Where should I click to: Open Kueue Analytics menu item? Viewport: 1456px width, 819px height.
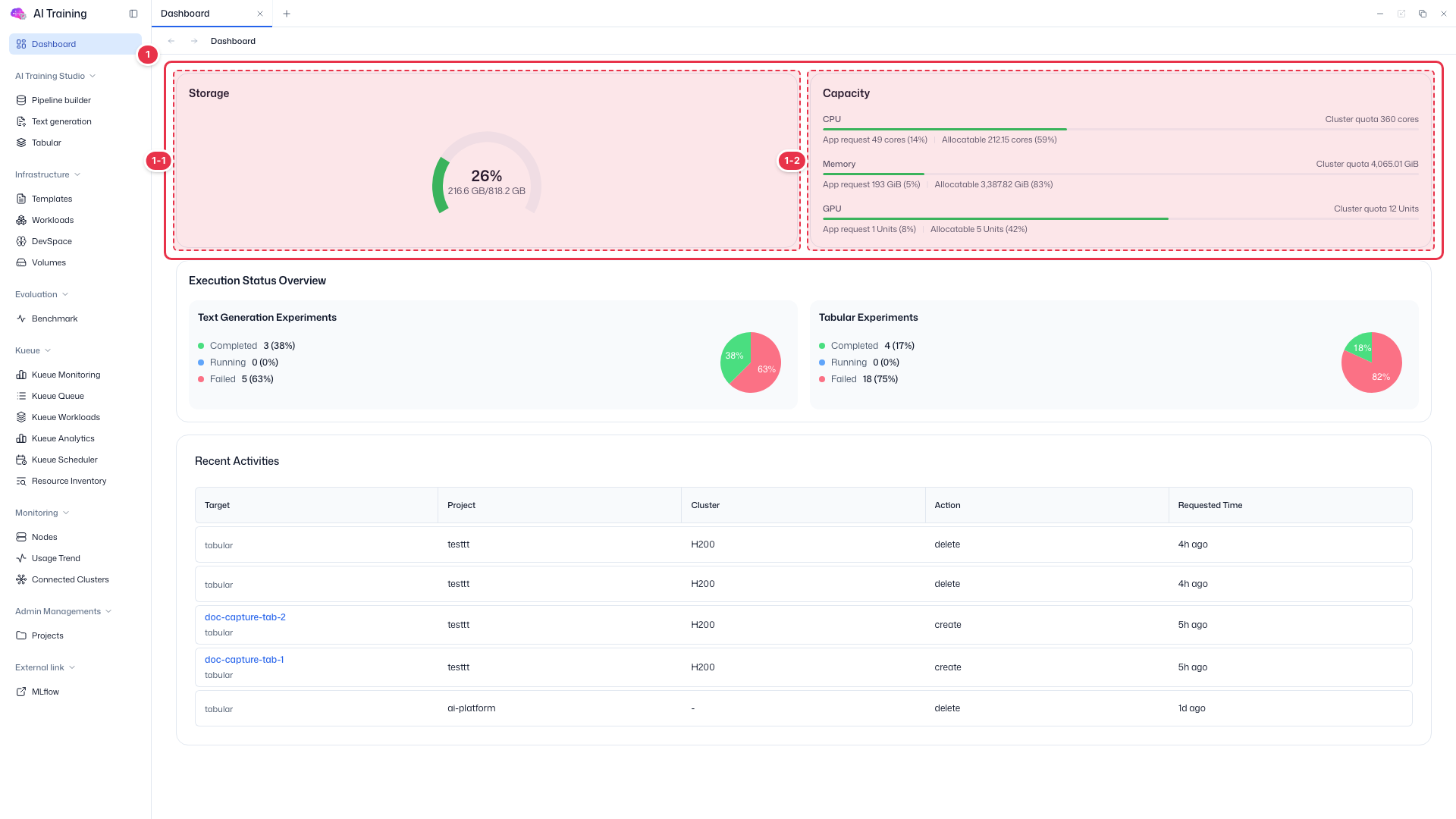[75, 438]
